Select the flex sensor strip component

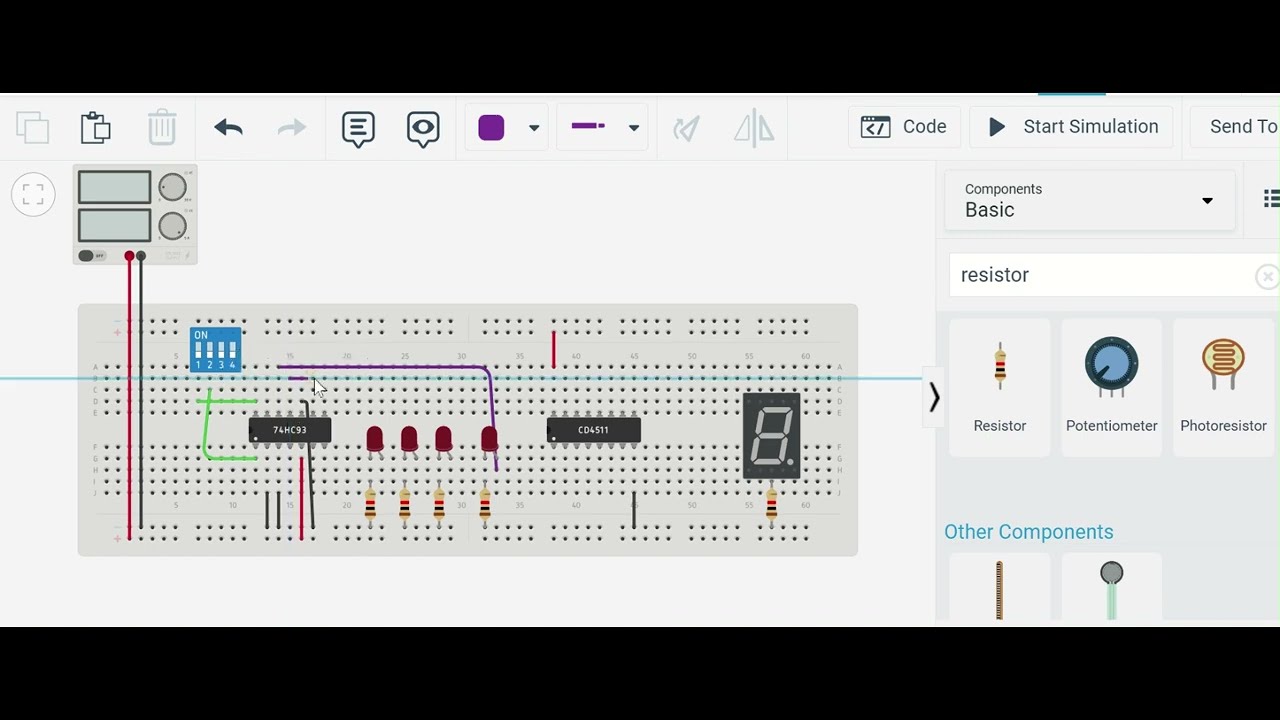click(x=999, y=590)
